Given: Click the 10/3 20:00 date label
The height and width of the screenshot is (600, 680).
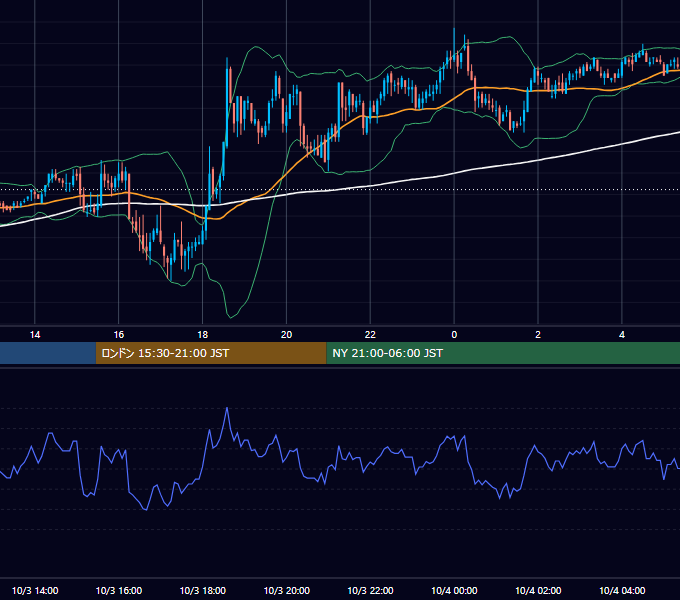Looking at the screenshot, I should point(286,590).
